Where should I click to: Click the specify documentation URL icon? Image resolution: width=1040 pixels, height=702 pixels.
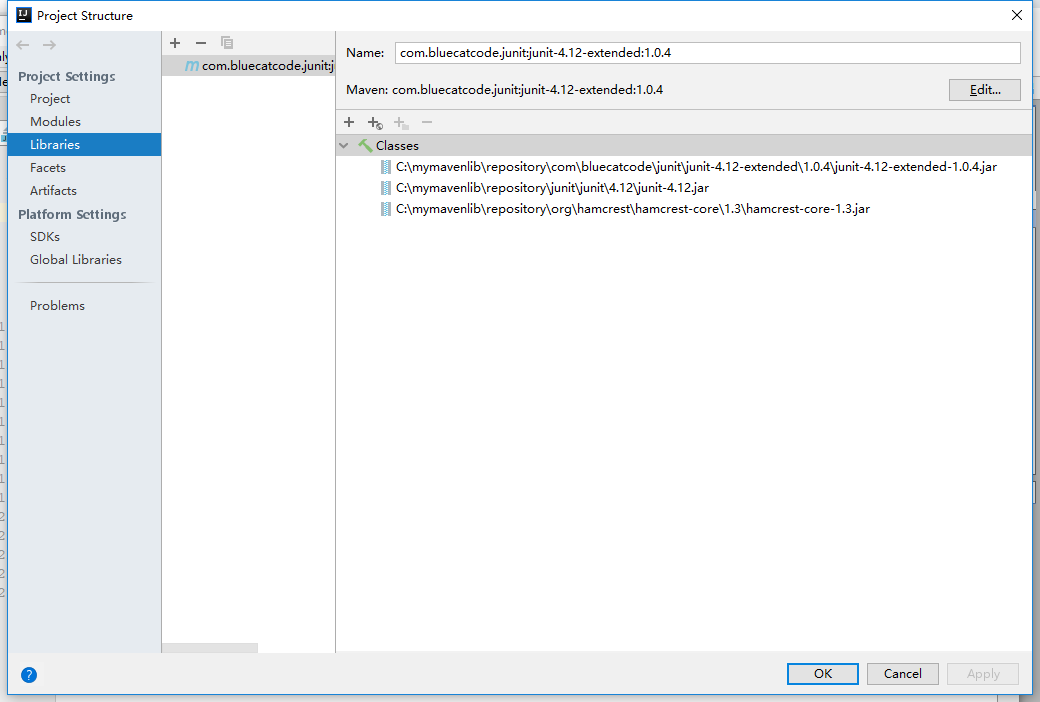click(375, 123)
